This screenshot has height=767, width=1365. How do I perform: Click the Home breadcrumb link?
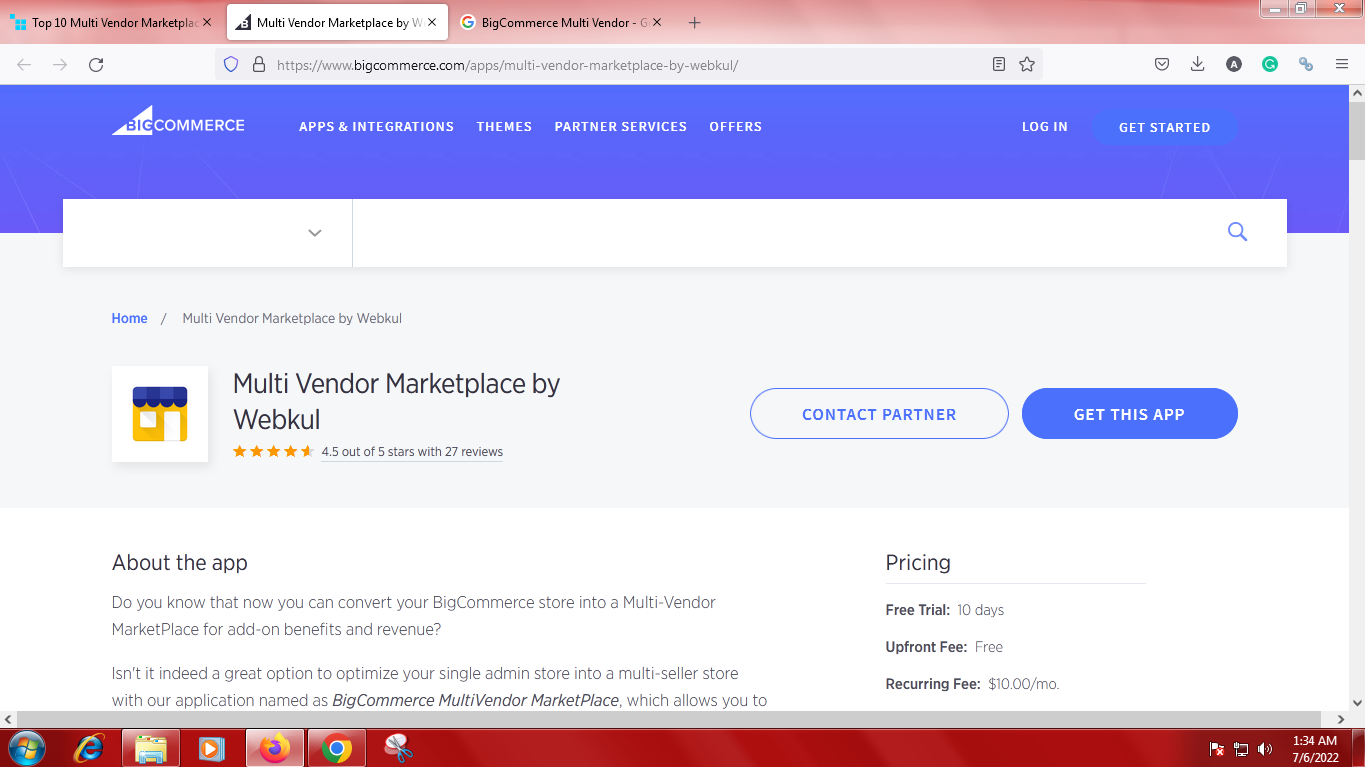coord(130,318)
